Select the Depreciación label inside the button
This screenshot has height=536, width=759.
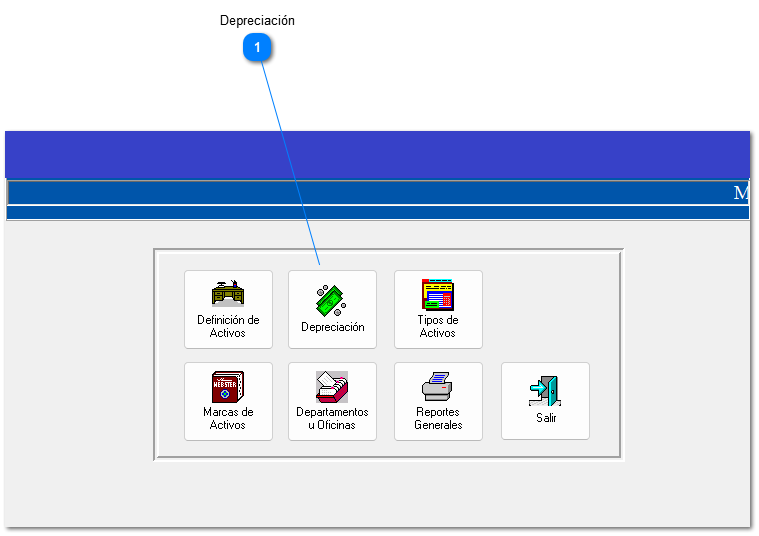(332, 327)
